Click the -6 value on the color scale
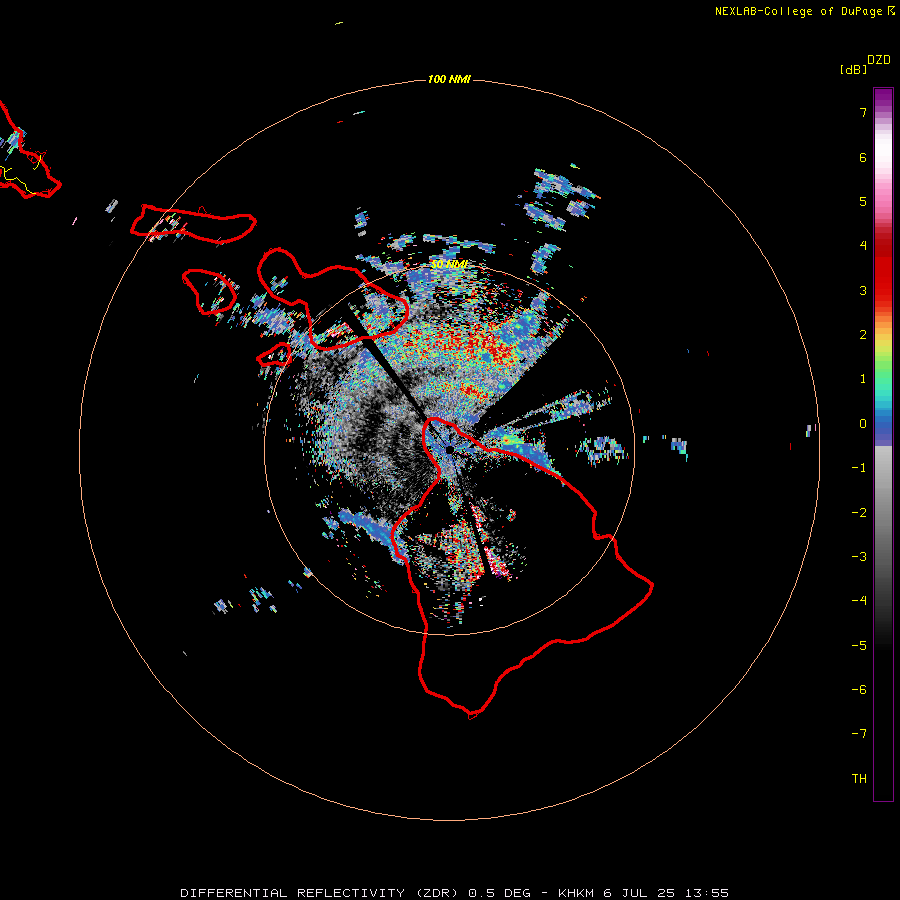Image resolution: width=900 pixels, height=900 pixels. 859,690
